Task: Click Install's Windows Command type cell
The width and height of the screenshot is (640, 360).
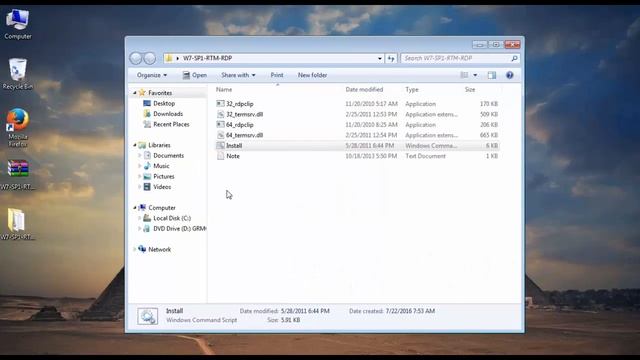Action: pos(431,145)
